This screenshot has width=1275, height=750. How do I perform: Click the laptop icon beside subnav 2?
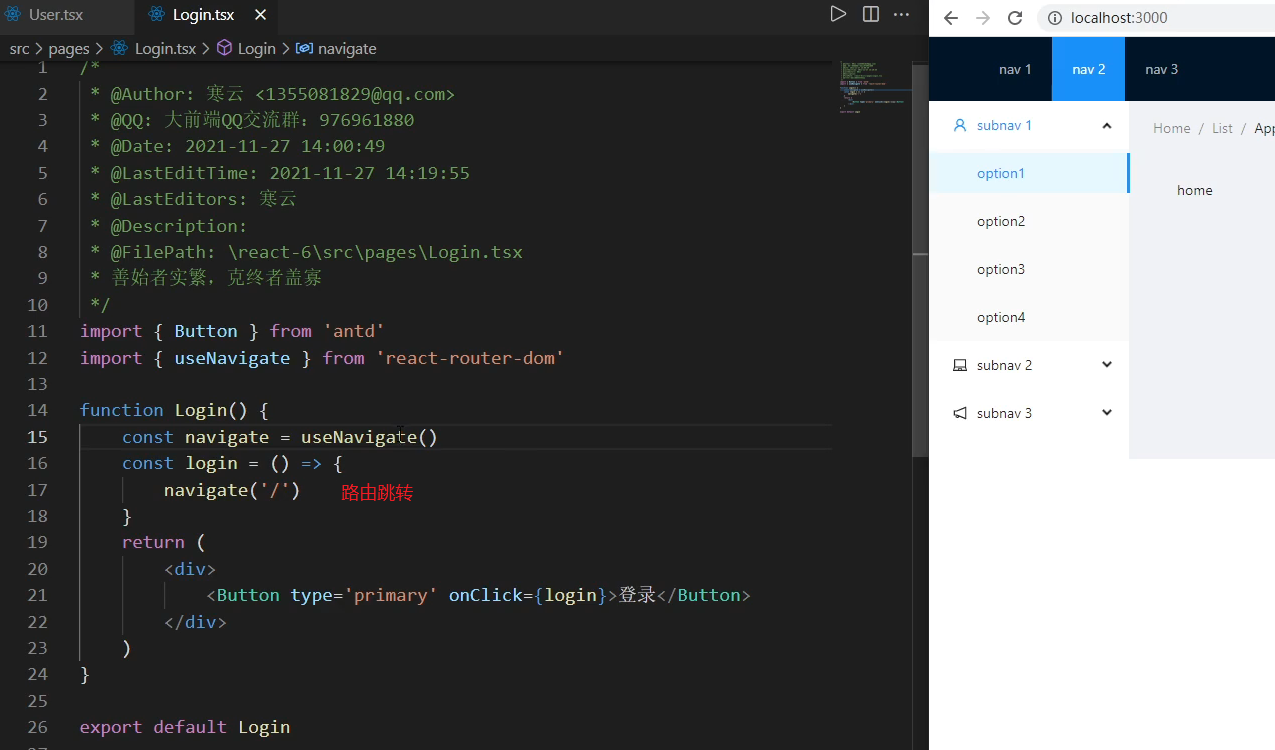pyautogui.click(x=958, y=364)
